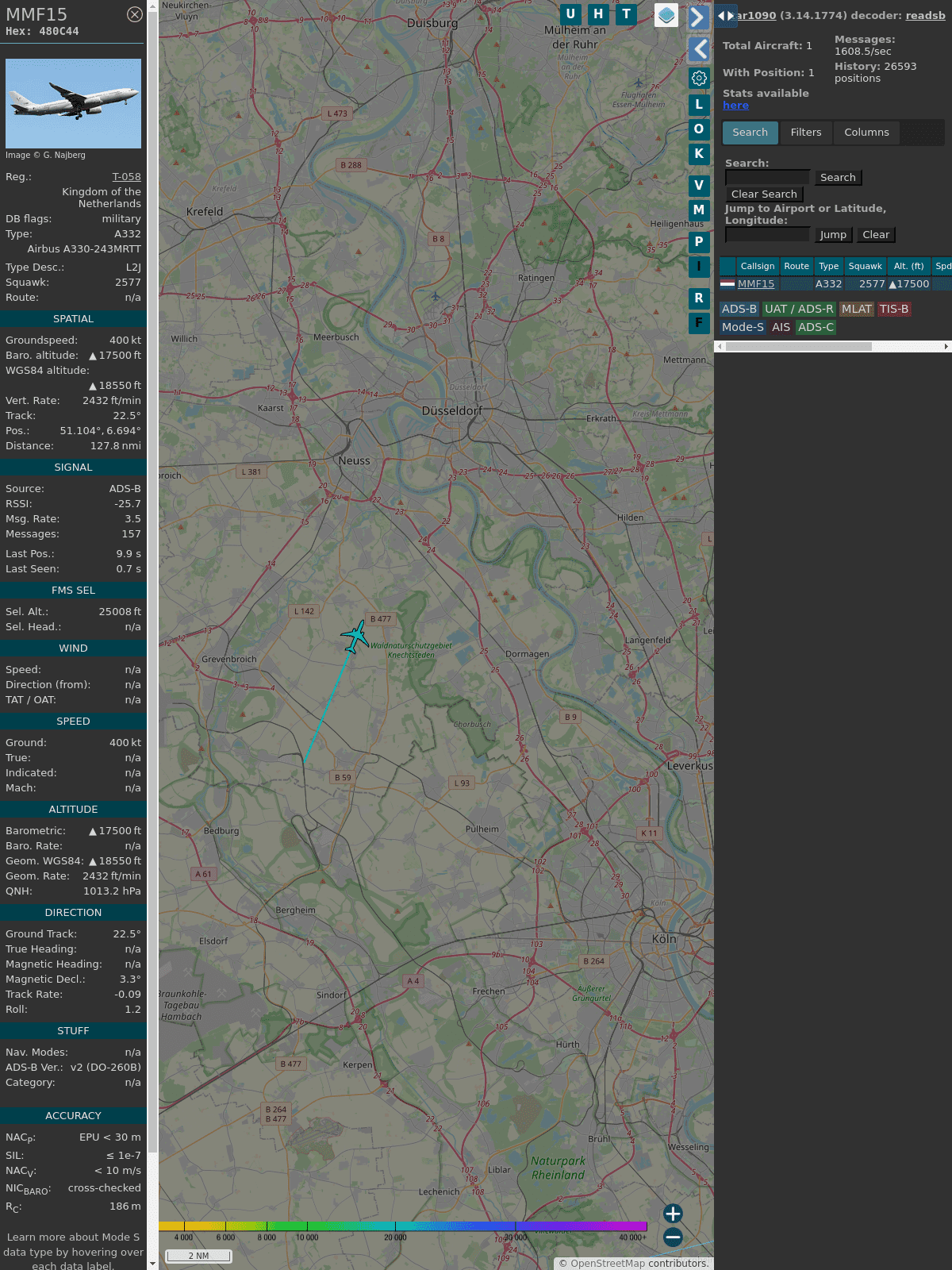Click the zoom in plus button
Image resolution: width=952 pixels, height=1270 pixels.
point(673,1214)
